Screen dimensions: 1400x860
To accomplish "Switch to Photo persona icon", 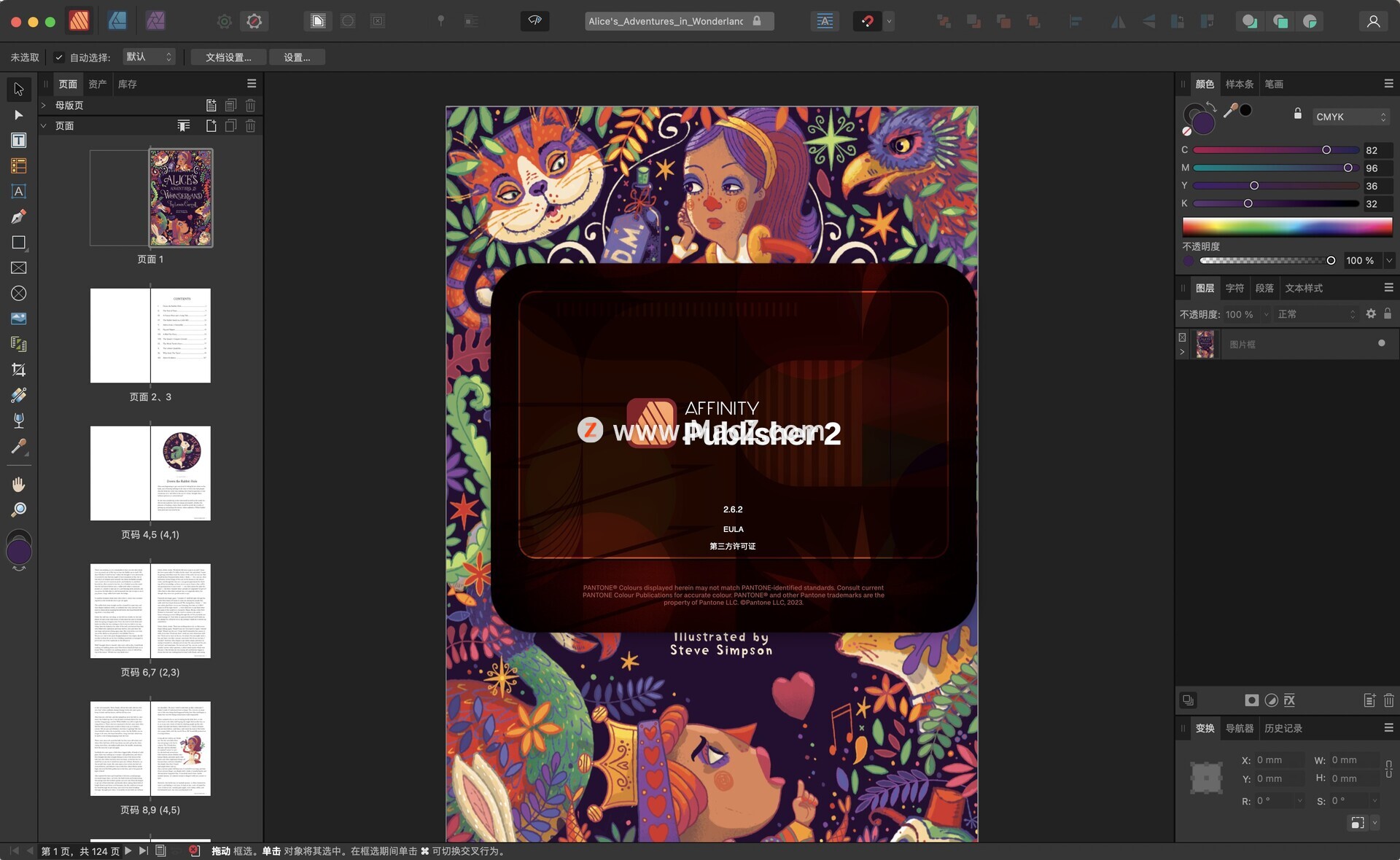I will point(155,21).
